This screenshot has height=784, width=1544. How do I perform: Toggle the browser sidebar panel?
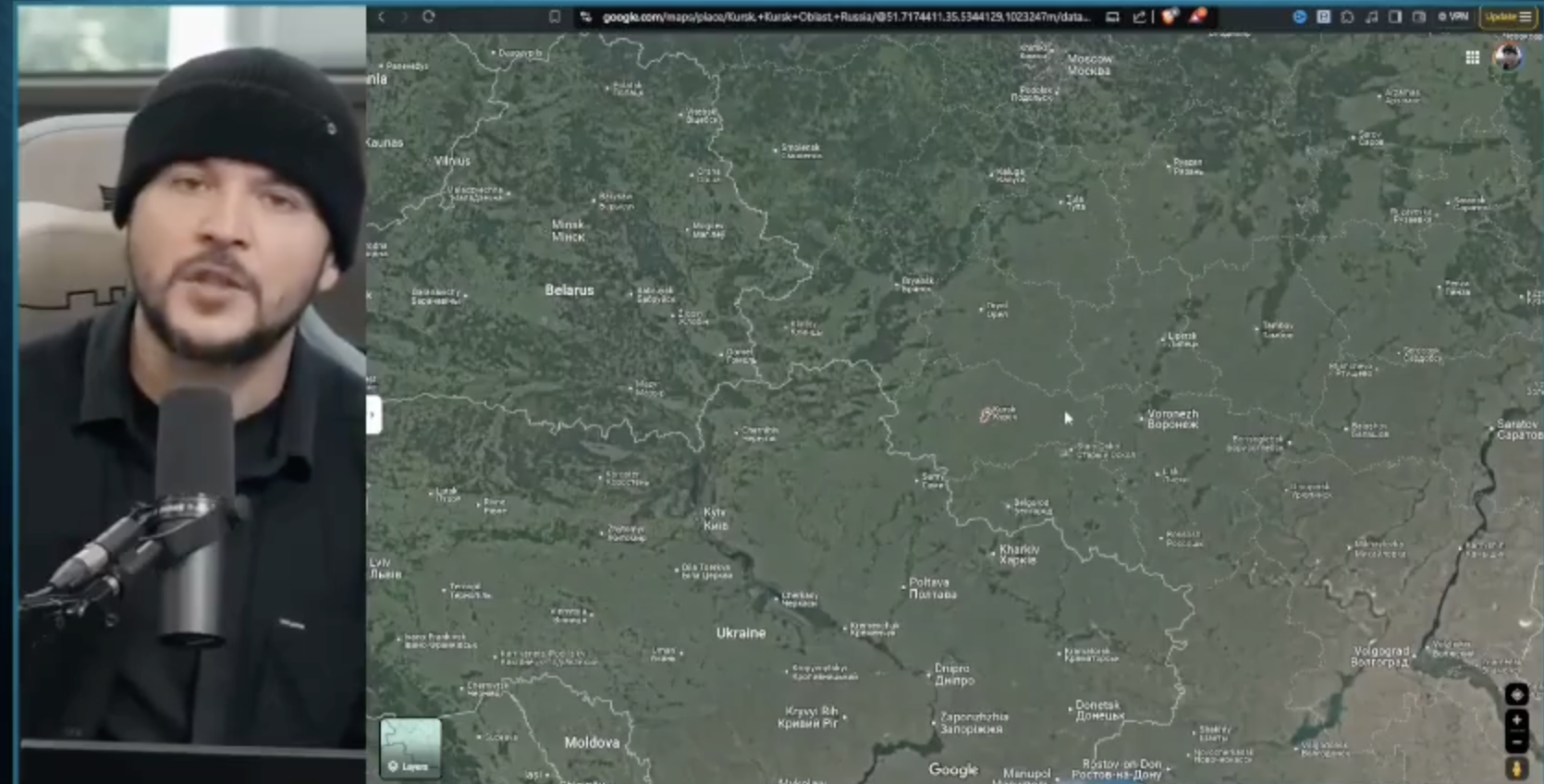pos(1395,17)
